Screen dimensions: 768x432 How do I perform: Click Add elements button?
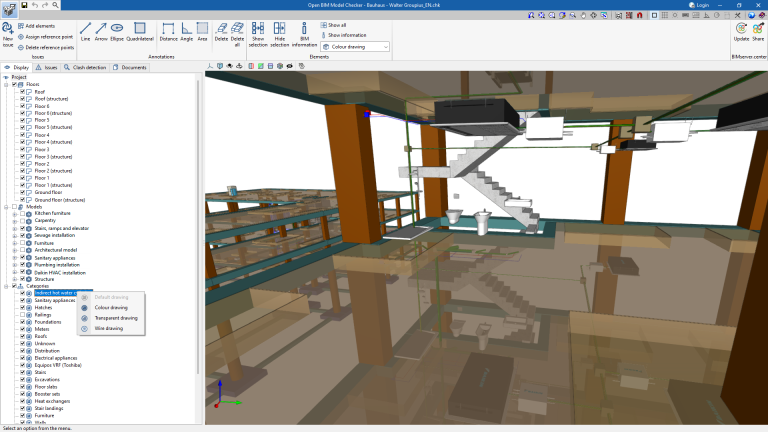pos(36,26)
